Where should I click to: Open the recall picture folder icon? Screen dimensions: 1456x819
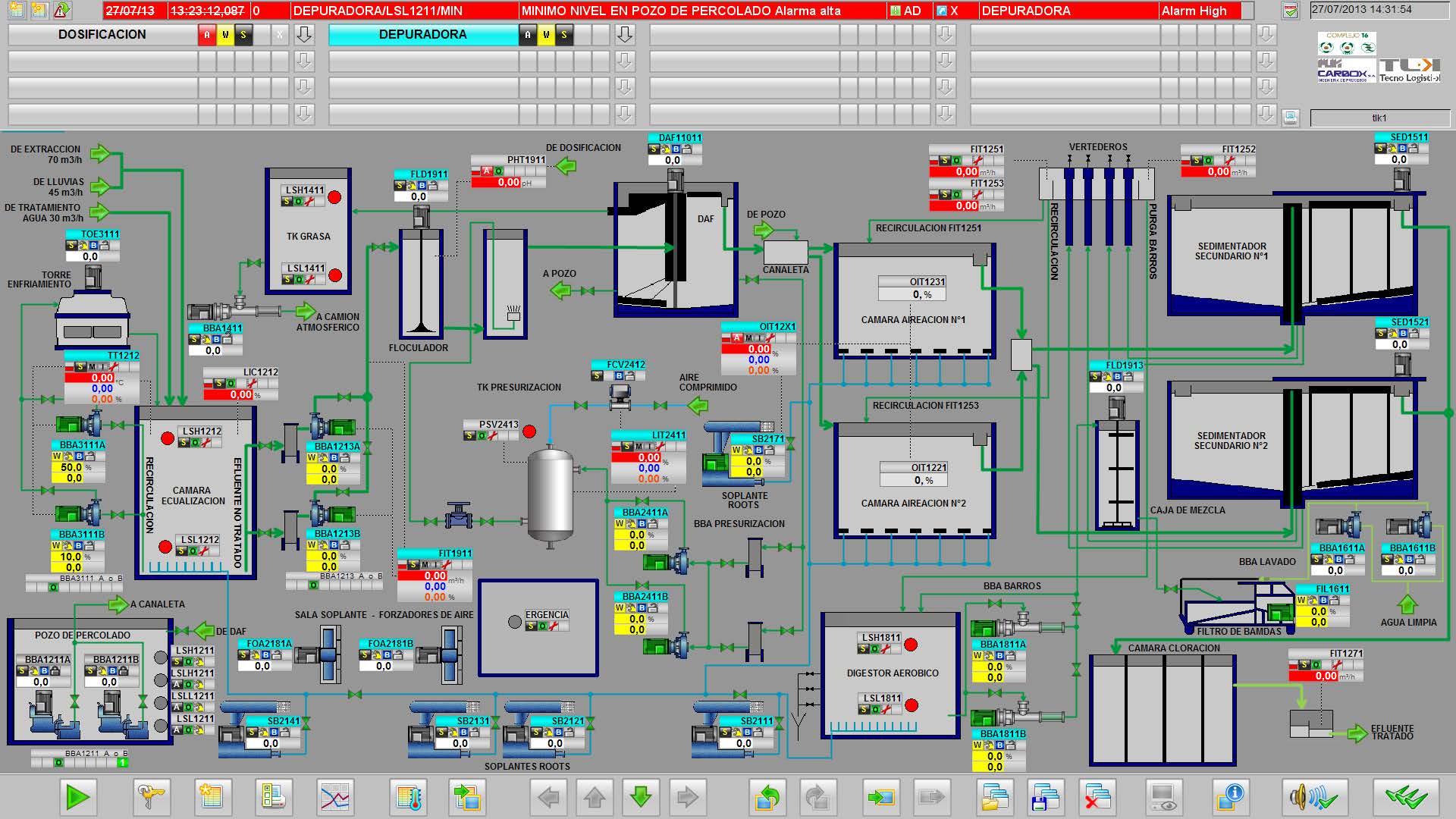coord(995,797)
